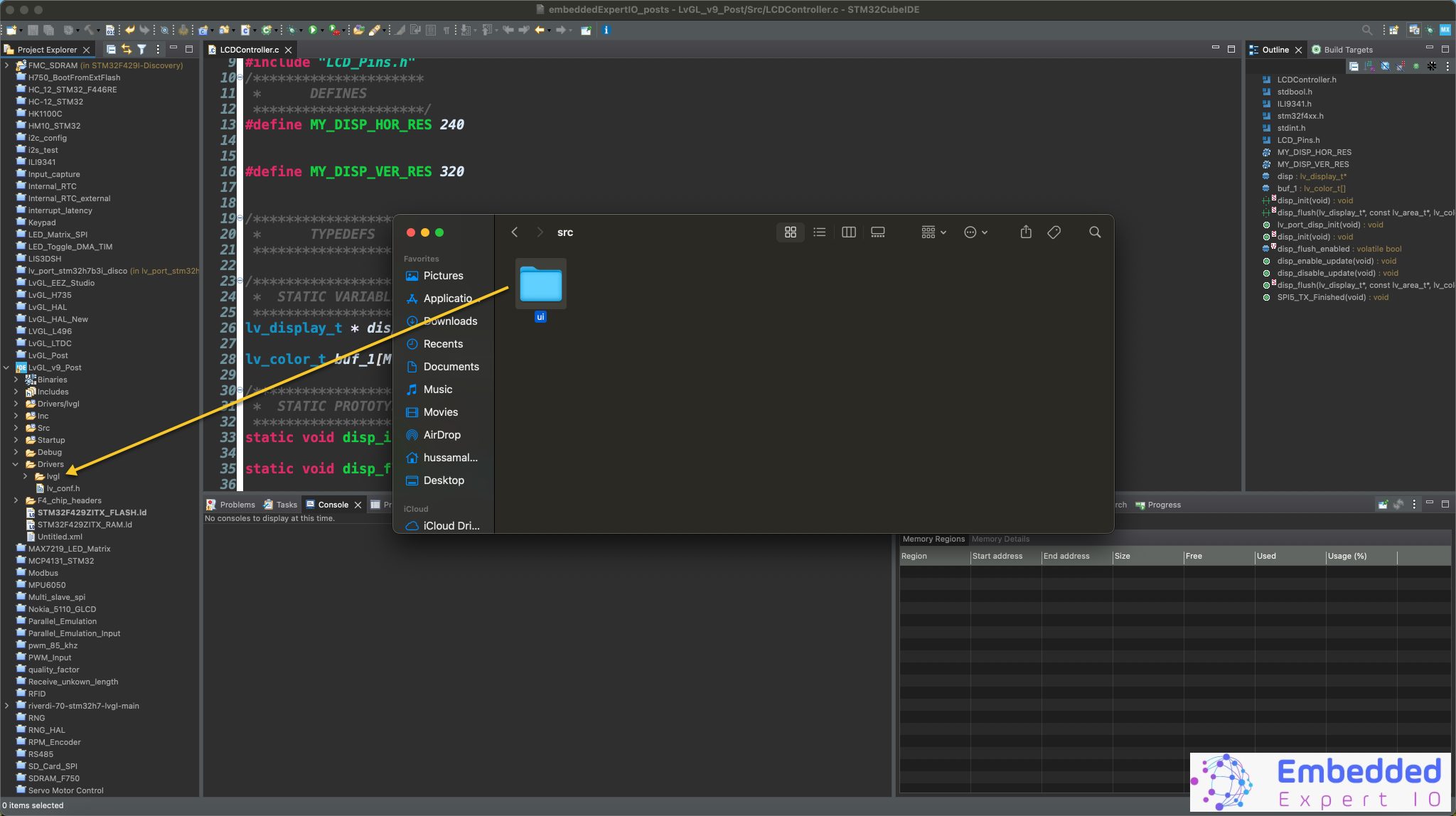The image size is (1456, 816).
Task: Click the tag icon in the Finder toolbar
Action: pyautogui.click(x=1054, y=232)
